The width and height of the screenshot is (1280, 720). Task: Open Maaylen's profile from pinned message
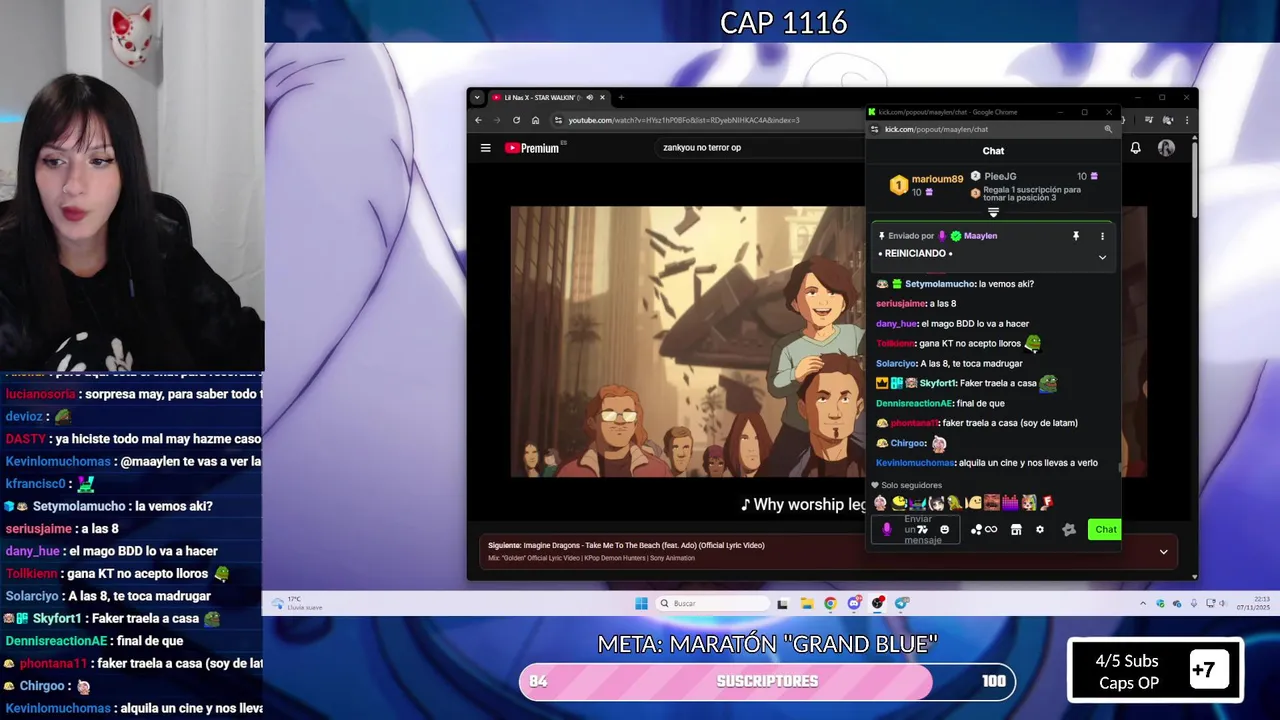click(x=980, y=236)
